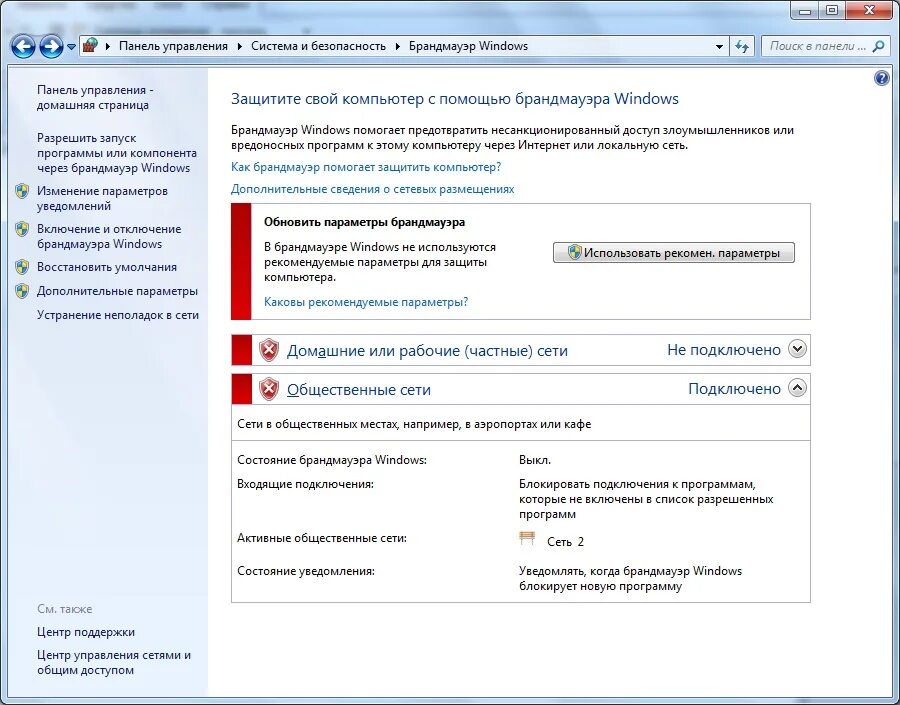This screenshot has height=705, width=900.
Task: Expand arrow after 'Панель управления' breadcrumb
Action: [239, 46]
